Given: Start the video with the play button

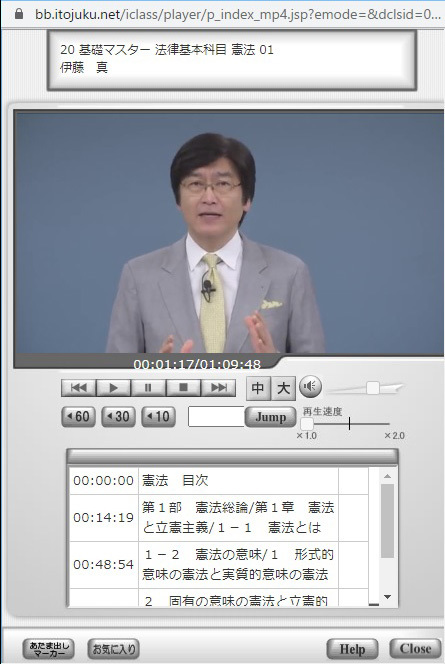Looking at the screenshot, I should 114,388.
